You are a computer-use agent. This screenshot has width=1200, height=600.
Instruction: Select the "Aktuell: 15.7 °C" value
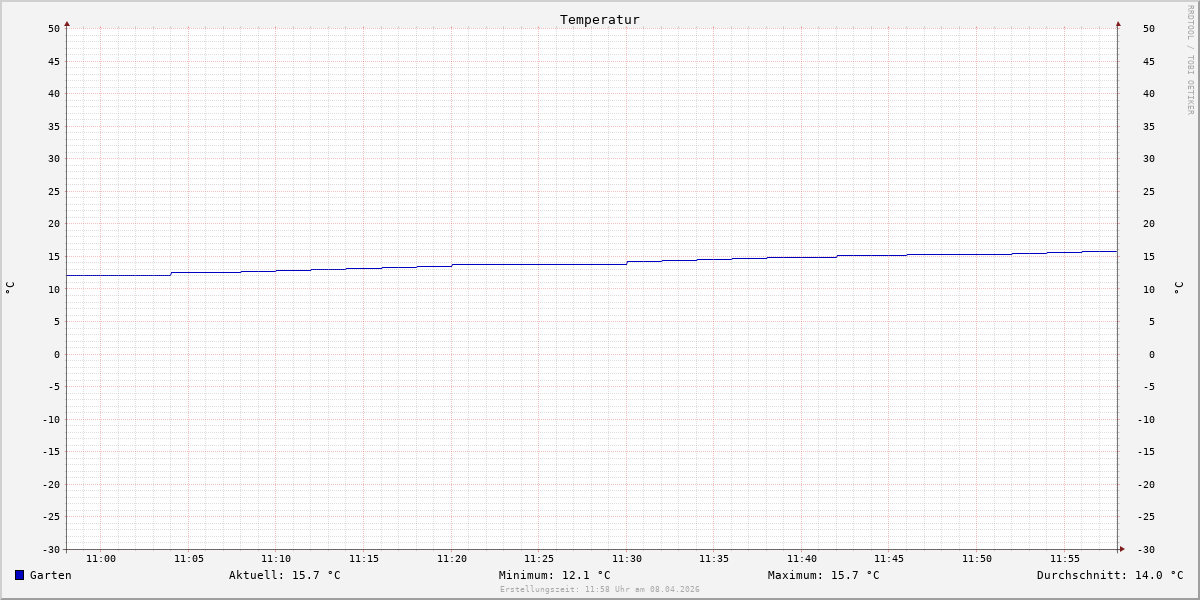pos(285,575)
